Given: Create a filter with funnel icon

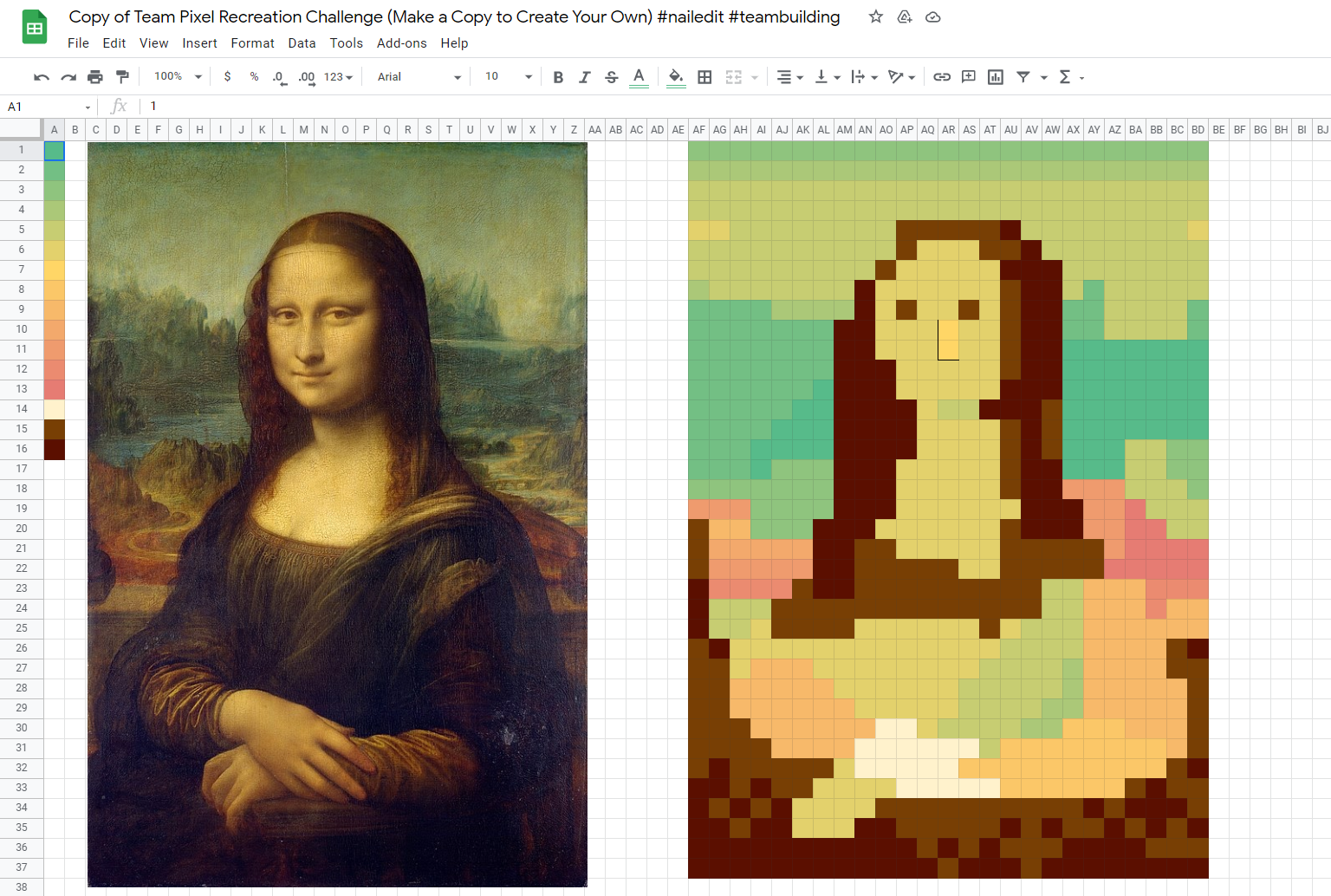Looking at the screenshot, I should 1023,77.
